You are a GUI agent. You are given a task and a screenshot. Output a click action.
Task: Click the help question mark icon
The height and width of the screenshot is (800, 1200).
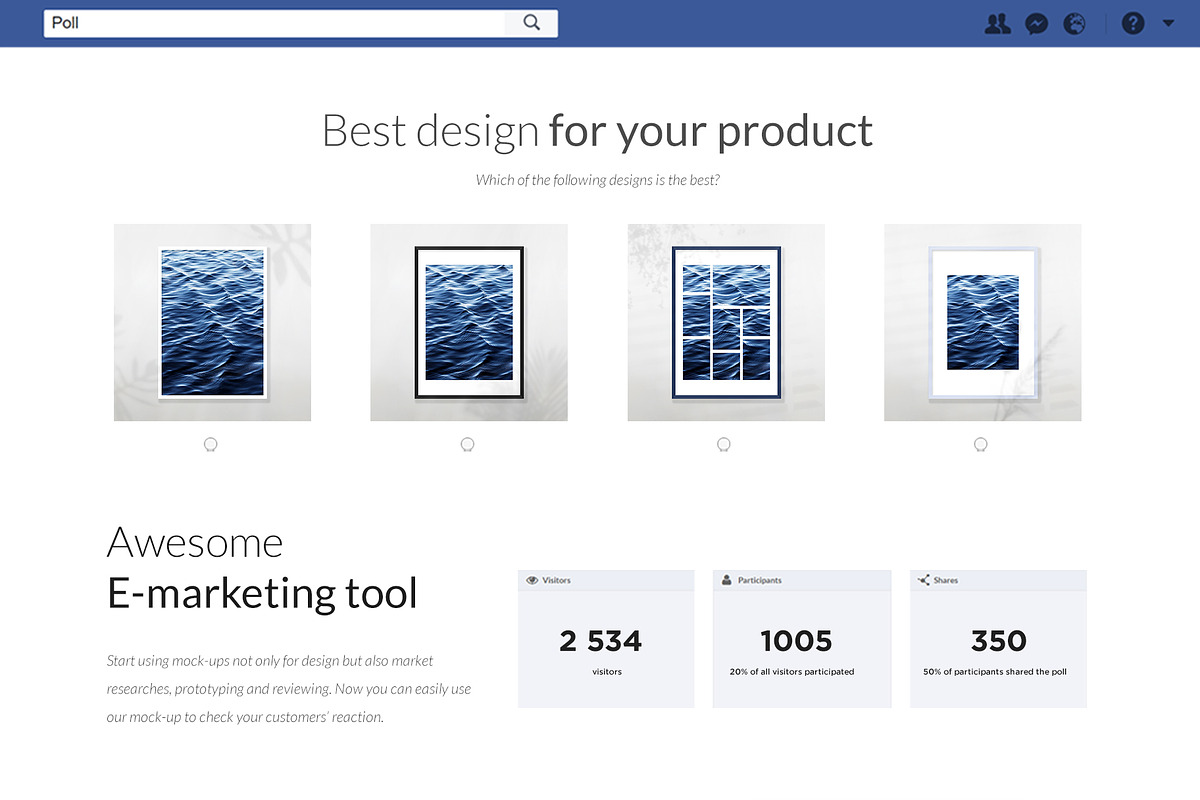[1133, 23]
